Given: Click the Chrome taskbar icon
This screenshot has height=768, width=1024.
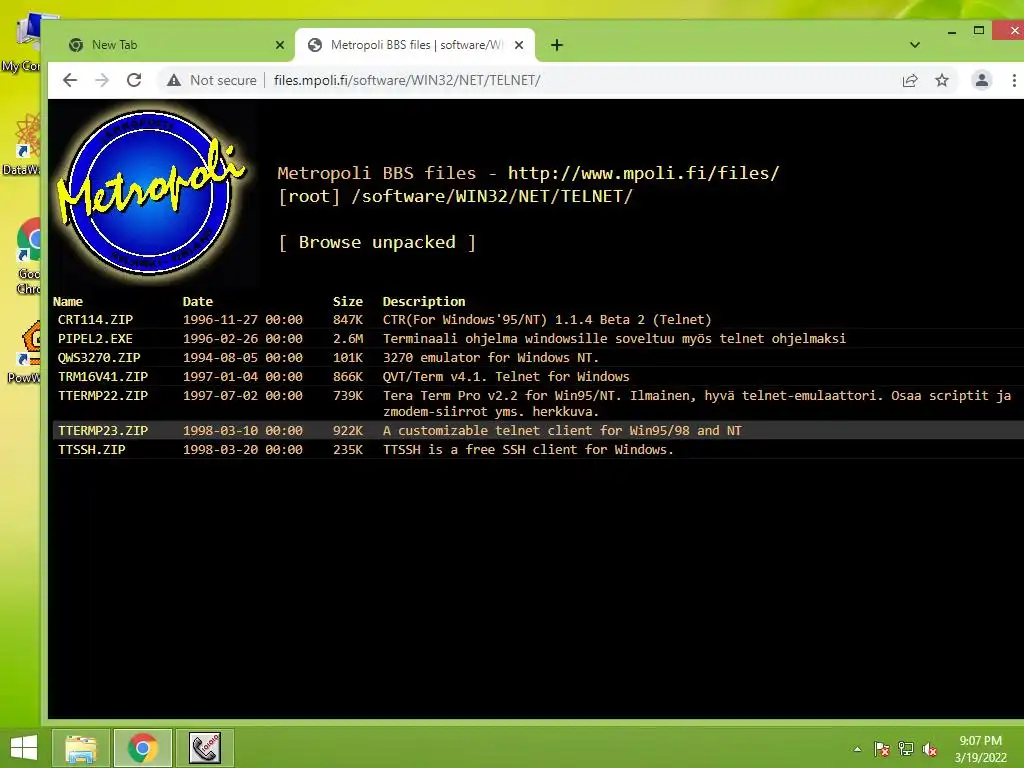Looking at the screenshot, I should (143, 748).
